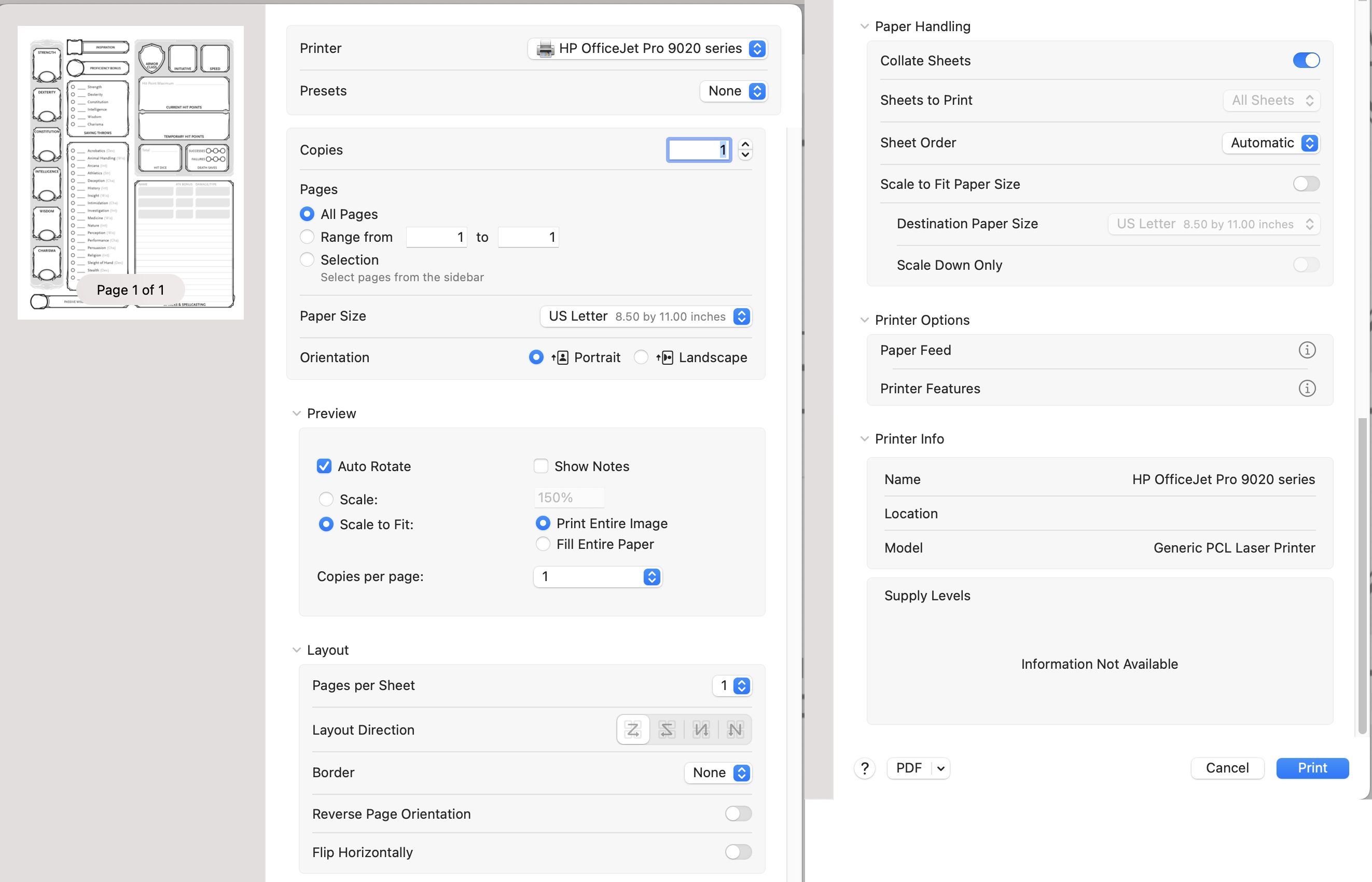Collapse the Preview section
1372x882 pixels.
(297, 414)
